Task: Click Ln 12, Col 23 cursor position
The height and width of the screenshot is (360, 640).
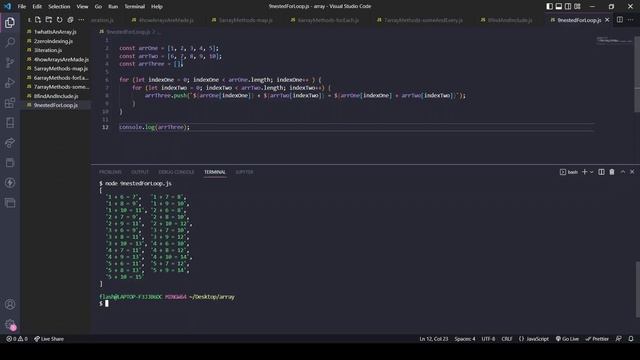Action: coord(433,339)
